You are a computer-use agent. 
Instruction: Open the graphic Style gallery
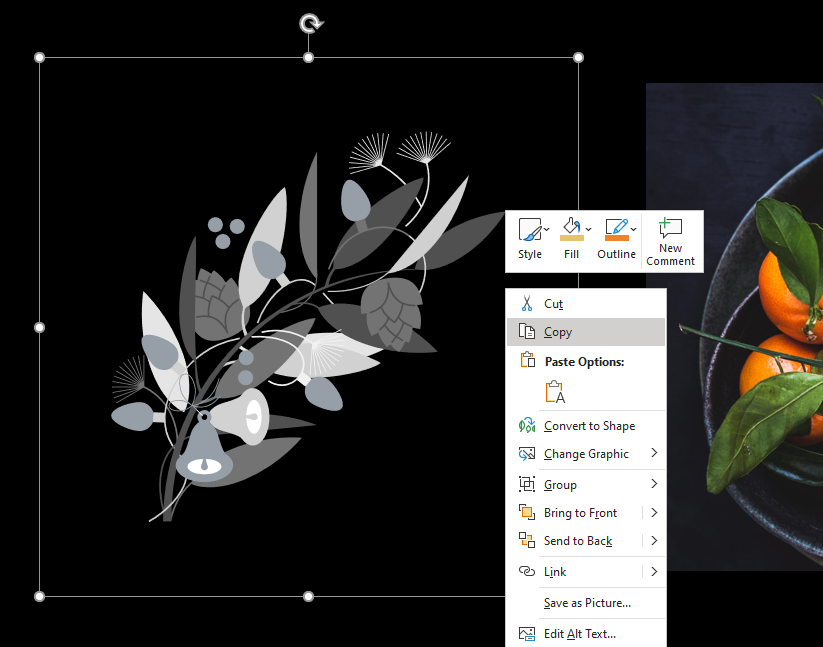pos(530,239)
